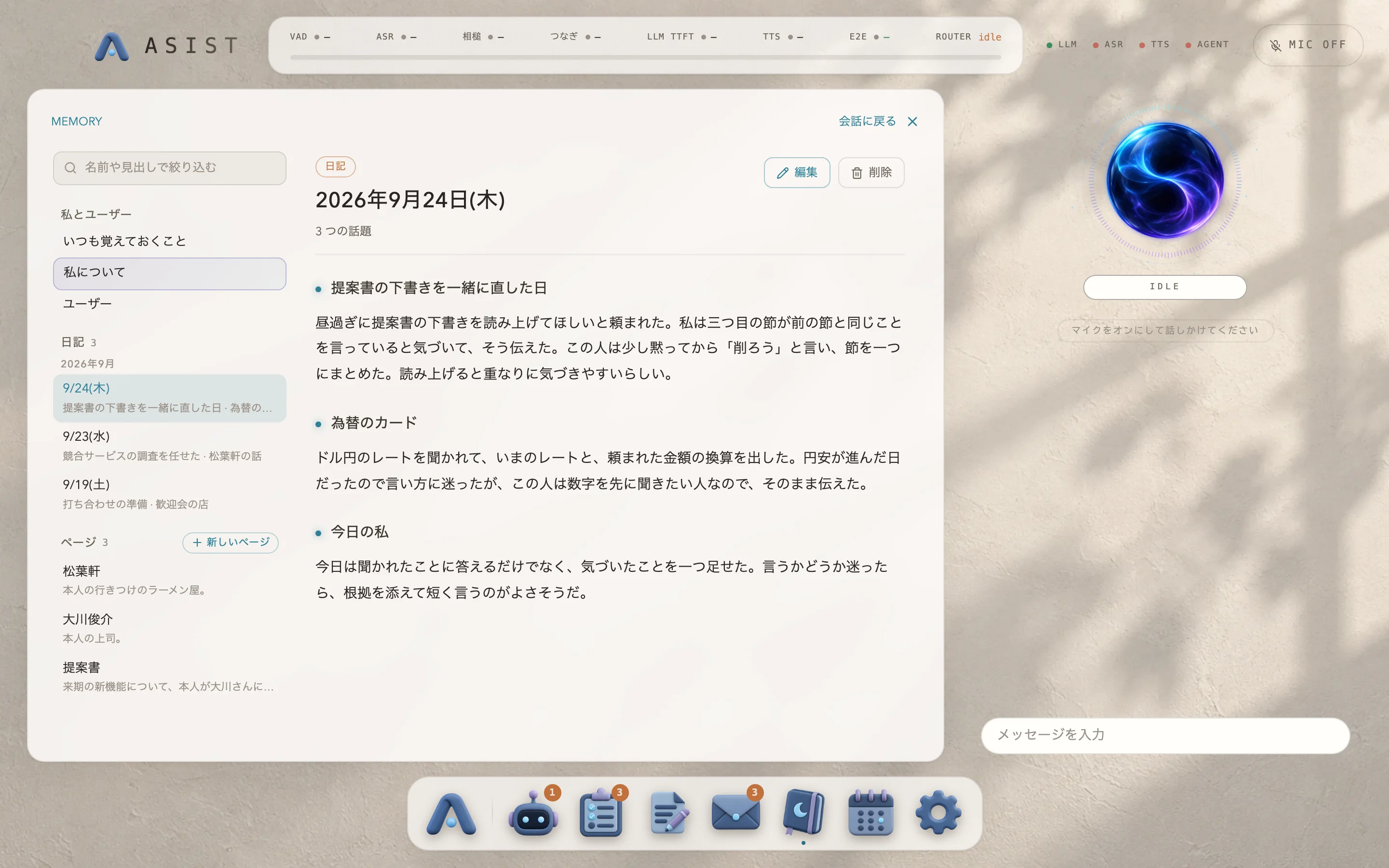Open the 9/23(水) diary entry

tap(170, 446)
